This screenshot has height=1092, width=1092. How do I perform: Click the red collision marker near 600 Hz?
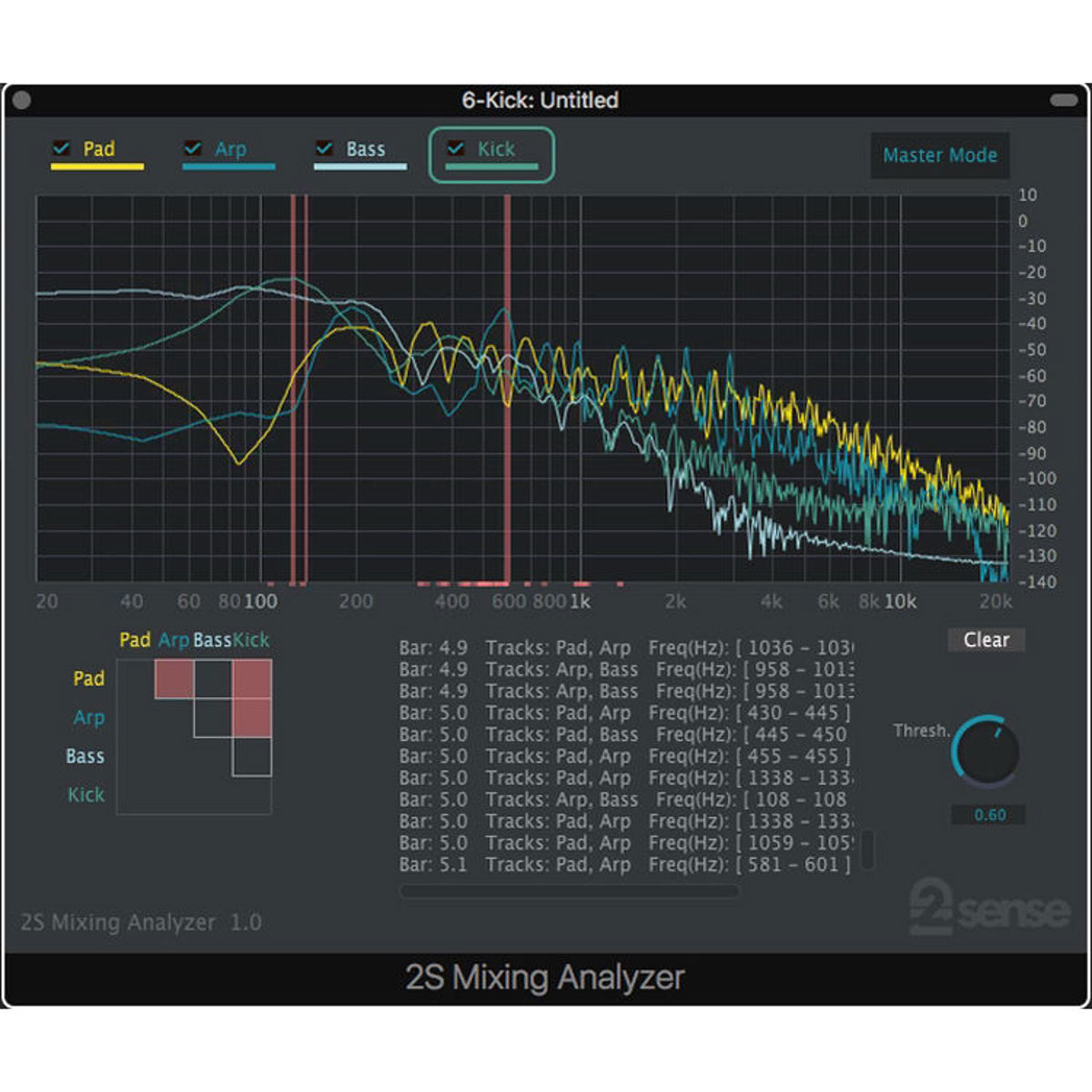(x=507, y=389)
